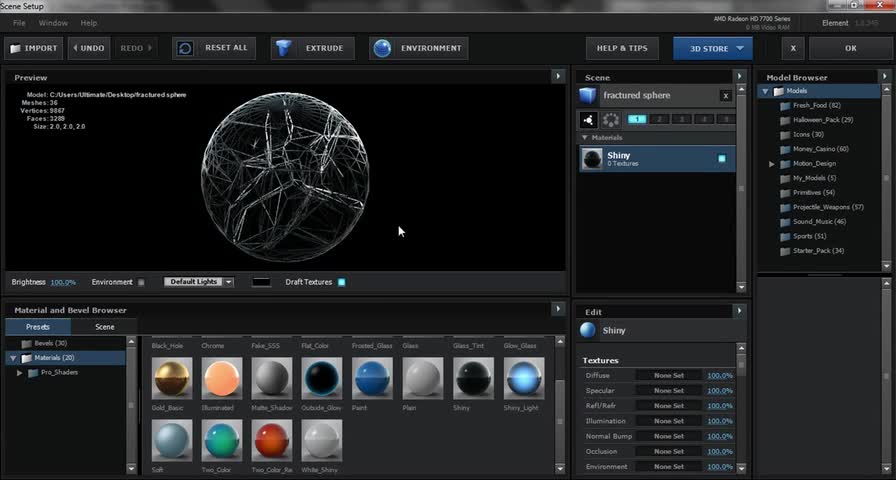Viewport: 896px width, 480px height.
Task: Click the background color swatch below preview
Action: click(262, 282)
